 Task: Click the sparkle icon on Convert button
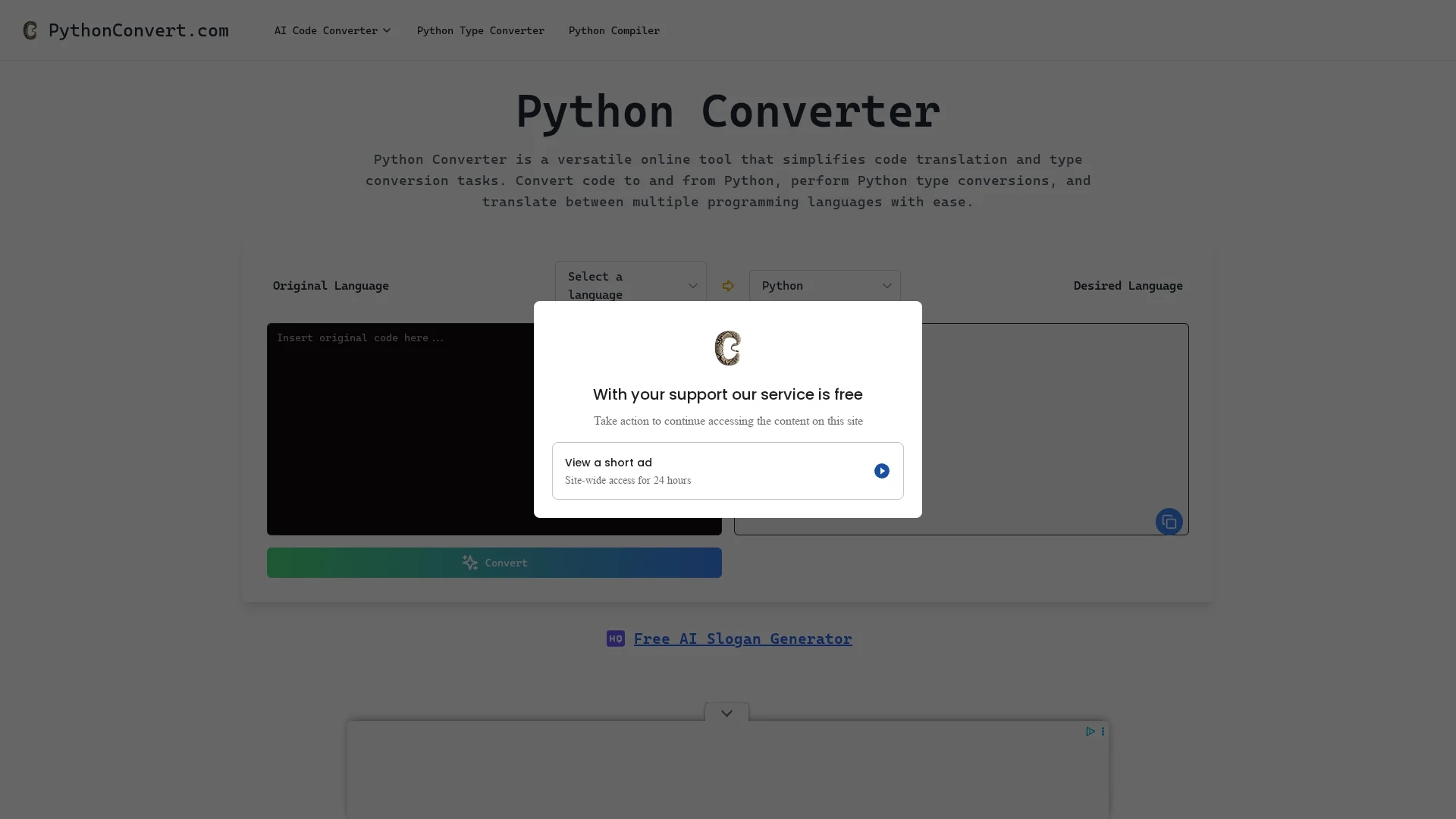click(x=470, y=563)
